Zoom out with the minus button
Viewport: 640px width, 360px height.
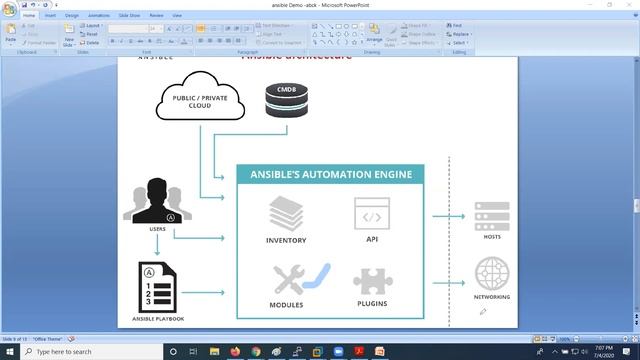point(576,339)
